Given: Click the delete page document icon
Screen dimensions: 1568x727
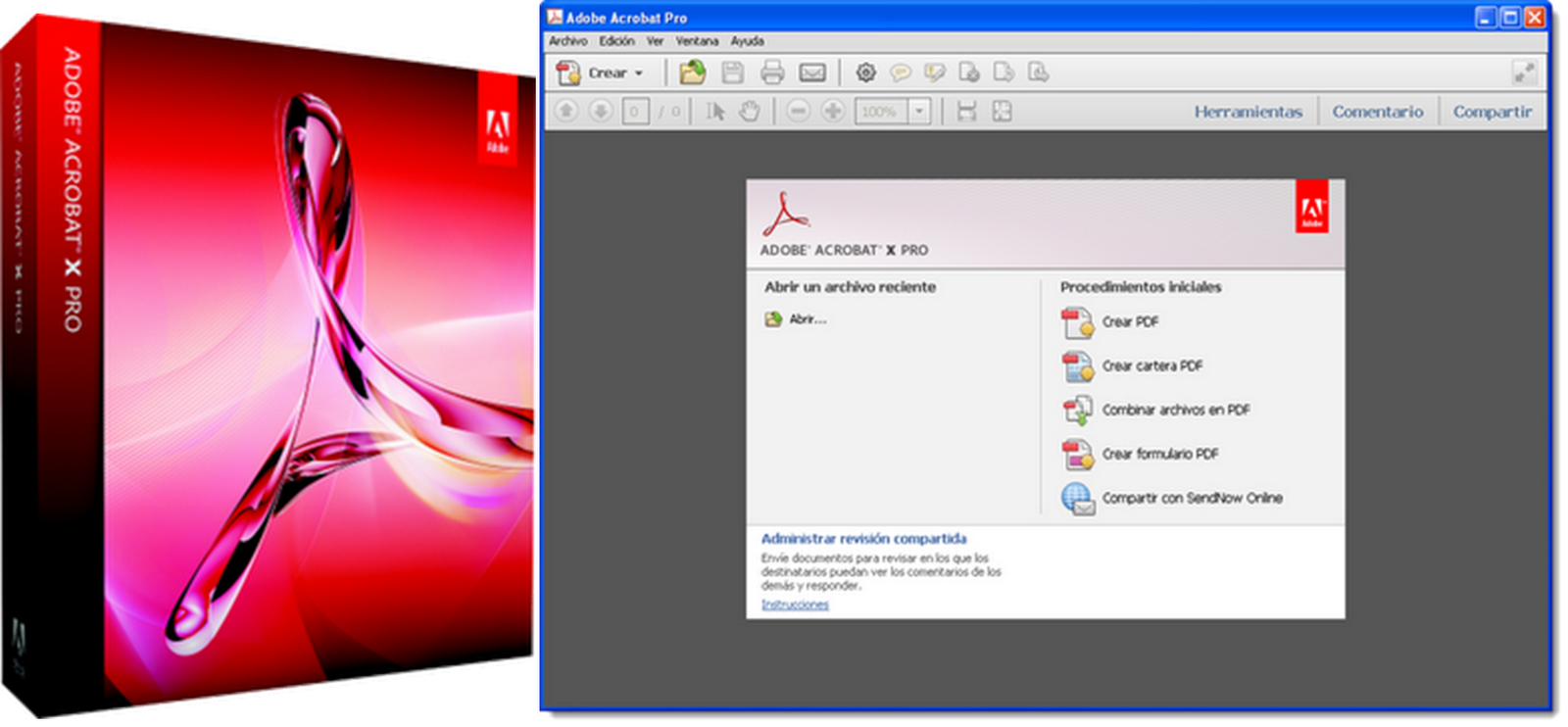Looking at the screenshot, I should [x=969, y=73].
